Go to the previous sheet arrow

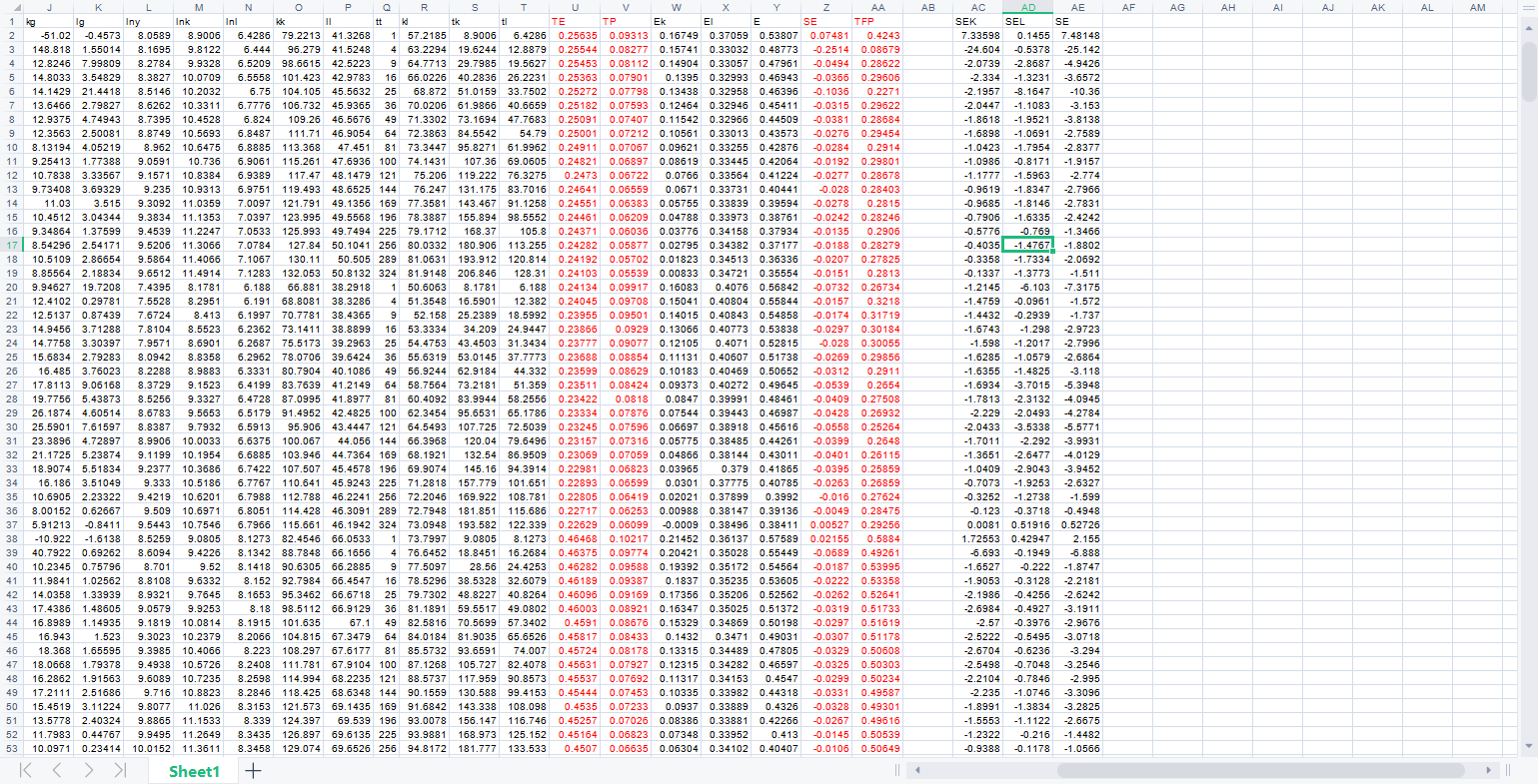click(x=57, y=770)
